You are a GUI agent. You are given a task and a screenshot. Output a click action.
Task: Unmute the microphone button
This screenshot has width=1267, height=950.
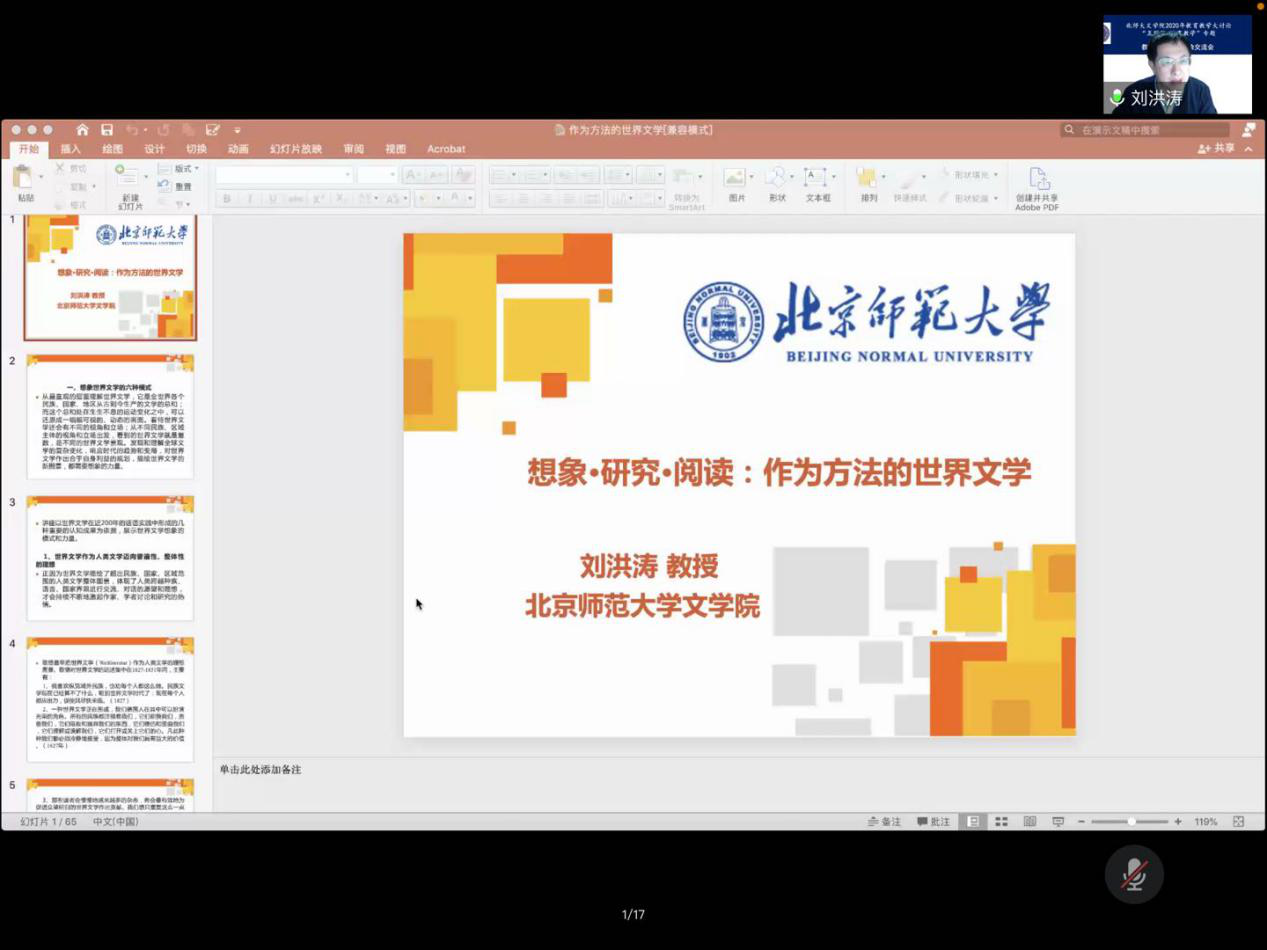[1134, 874]
